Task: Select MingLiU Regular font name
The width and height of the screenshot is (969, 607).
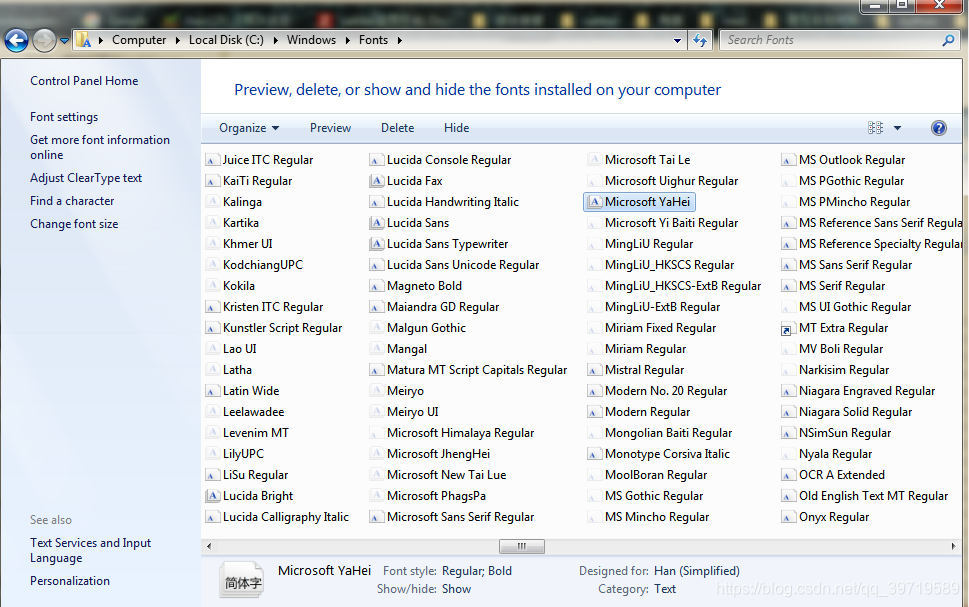Action: [649, 244]
